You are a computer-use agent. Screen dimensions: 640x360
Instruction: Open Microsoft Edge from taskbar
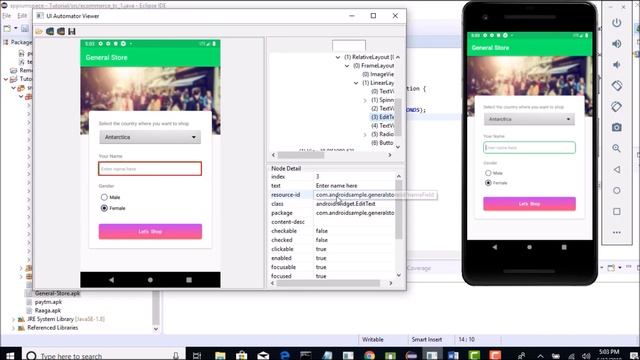[x=284, y=356]
